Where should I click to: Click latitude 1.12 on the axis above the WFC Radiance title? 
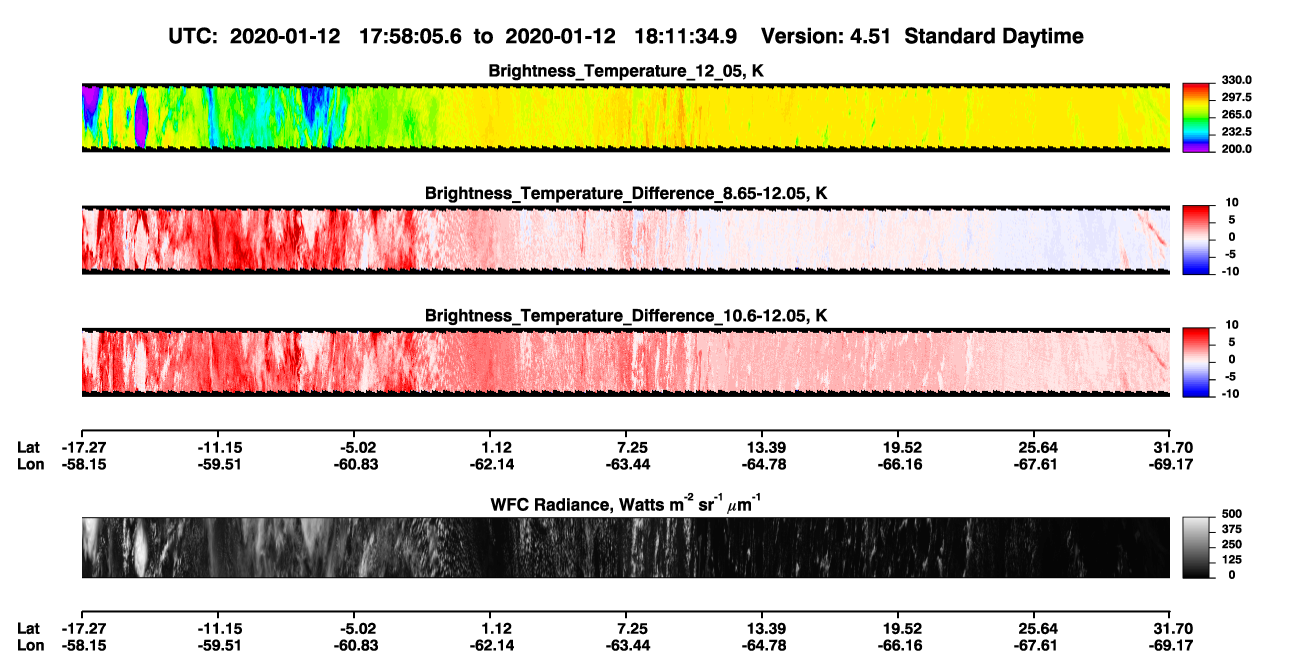(497, 447)
